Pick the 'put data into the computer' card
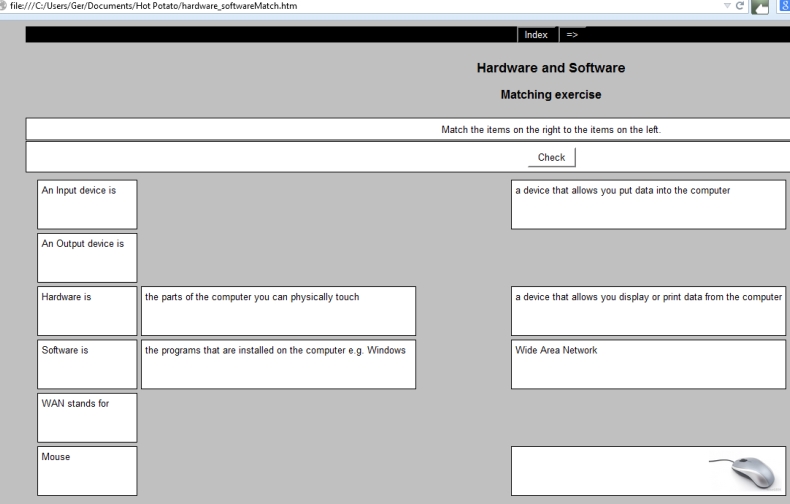The image size is (790, 504). (x=648, y=204)
